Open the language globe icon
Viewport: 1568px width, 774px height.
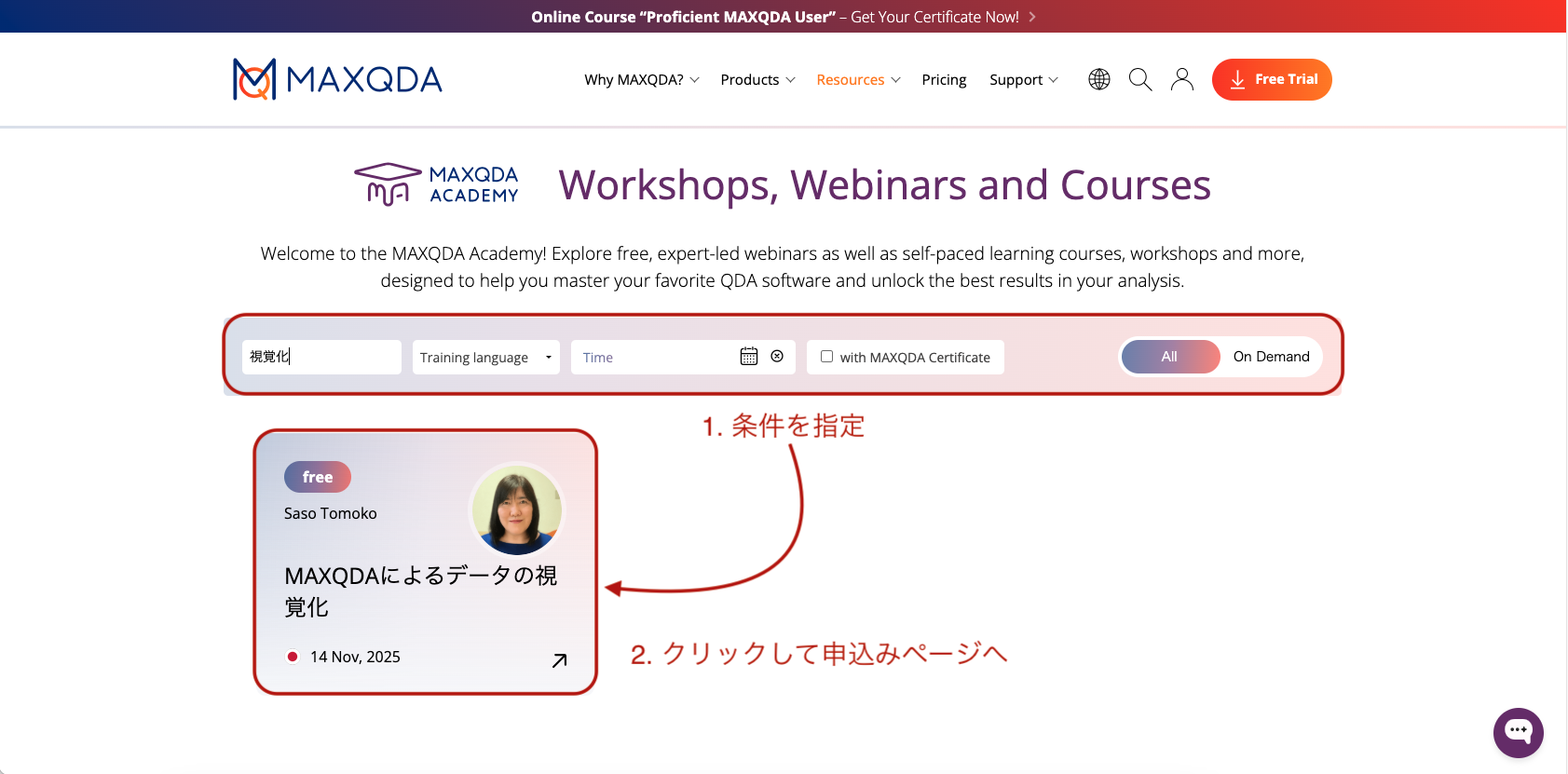(x=1099, y=79)
